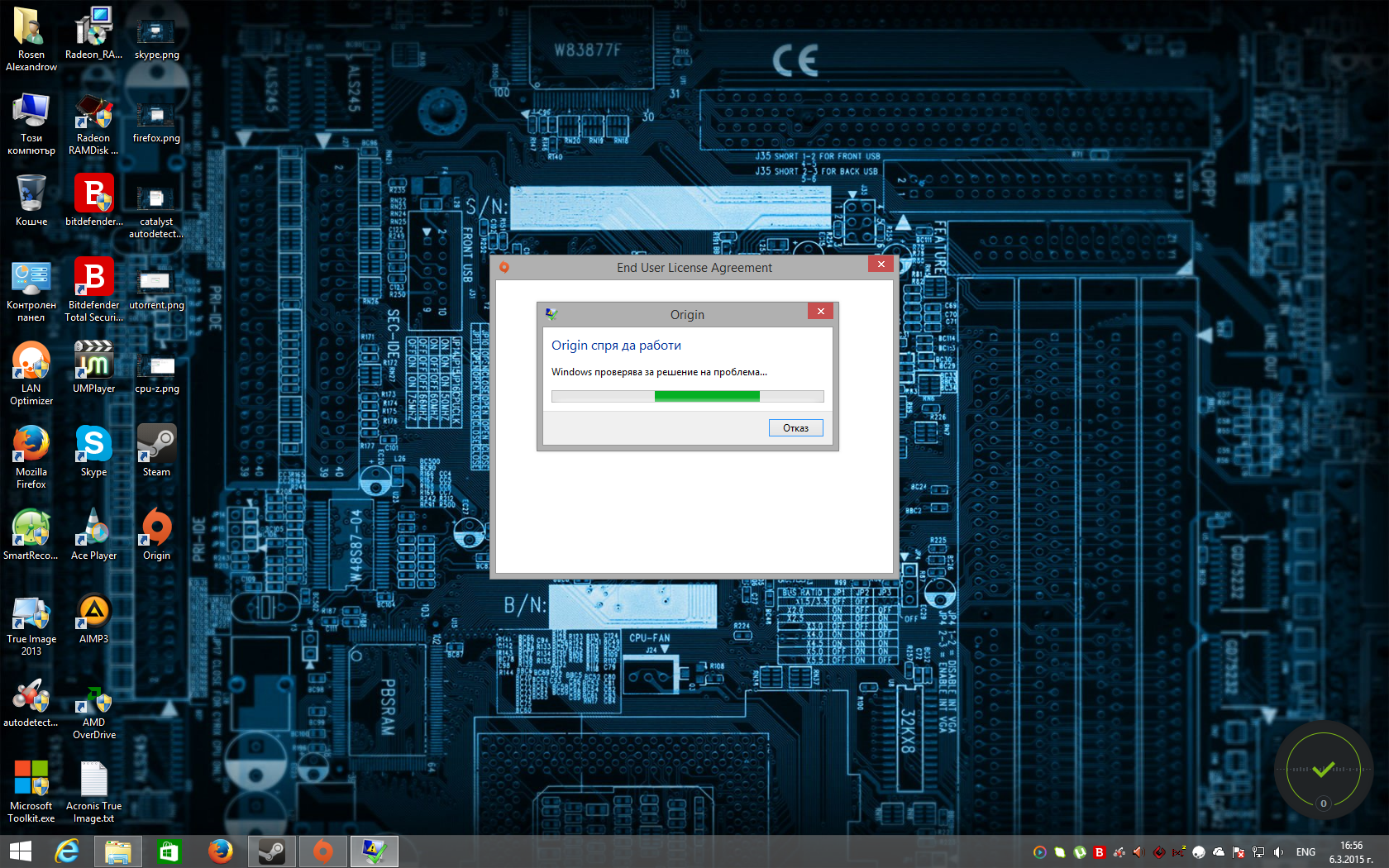Launch the Origin desktop shortcut

coord(156,534)
